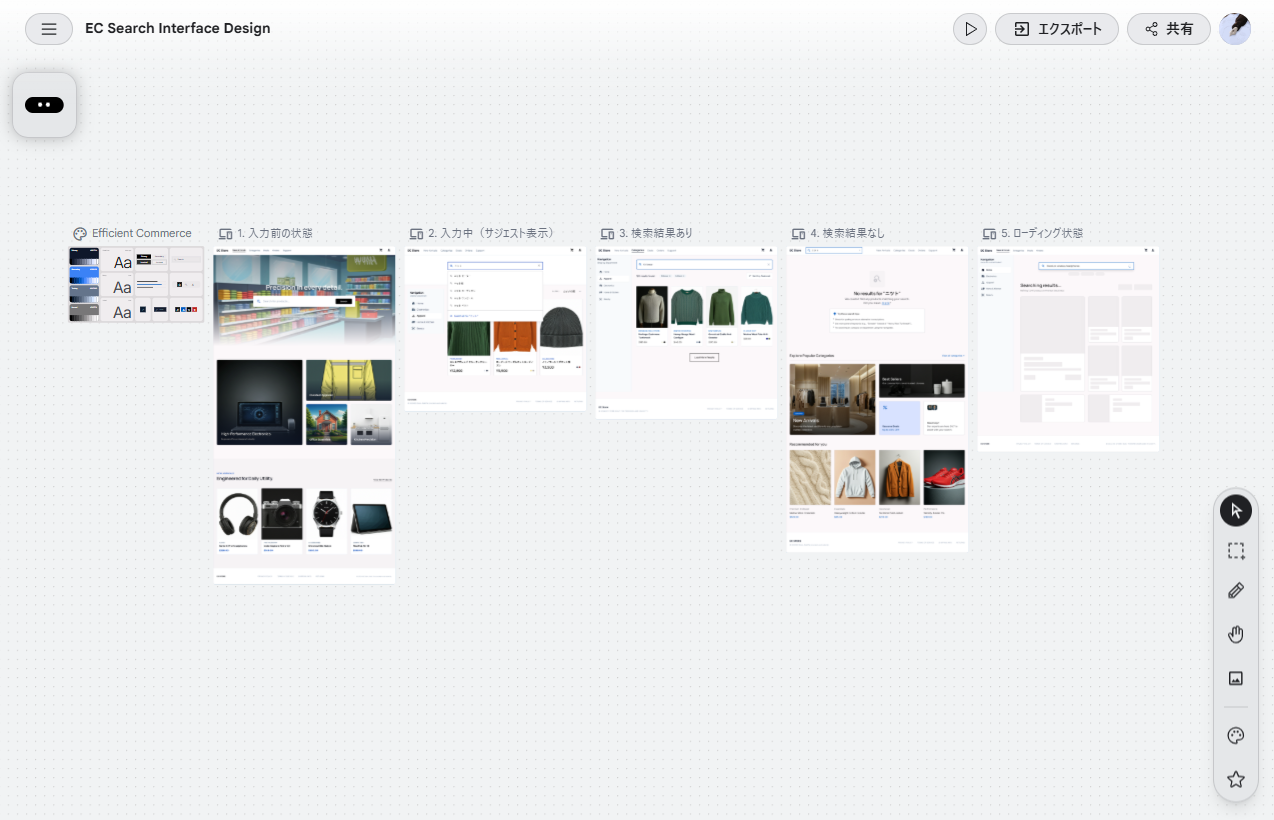Activate the hand pan tool
This screenshot has width=1274, height=820.
pyautogui.click(x=1236, y=634)
